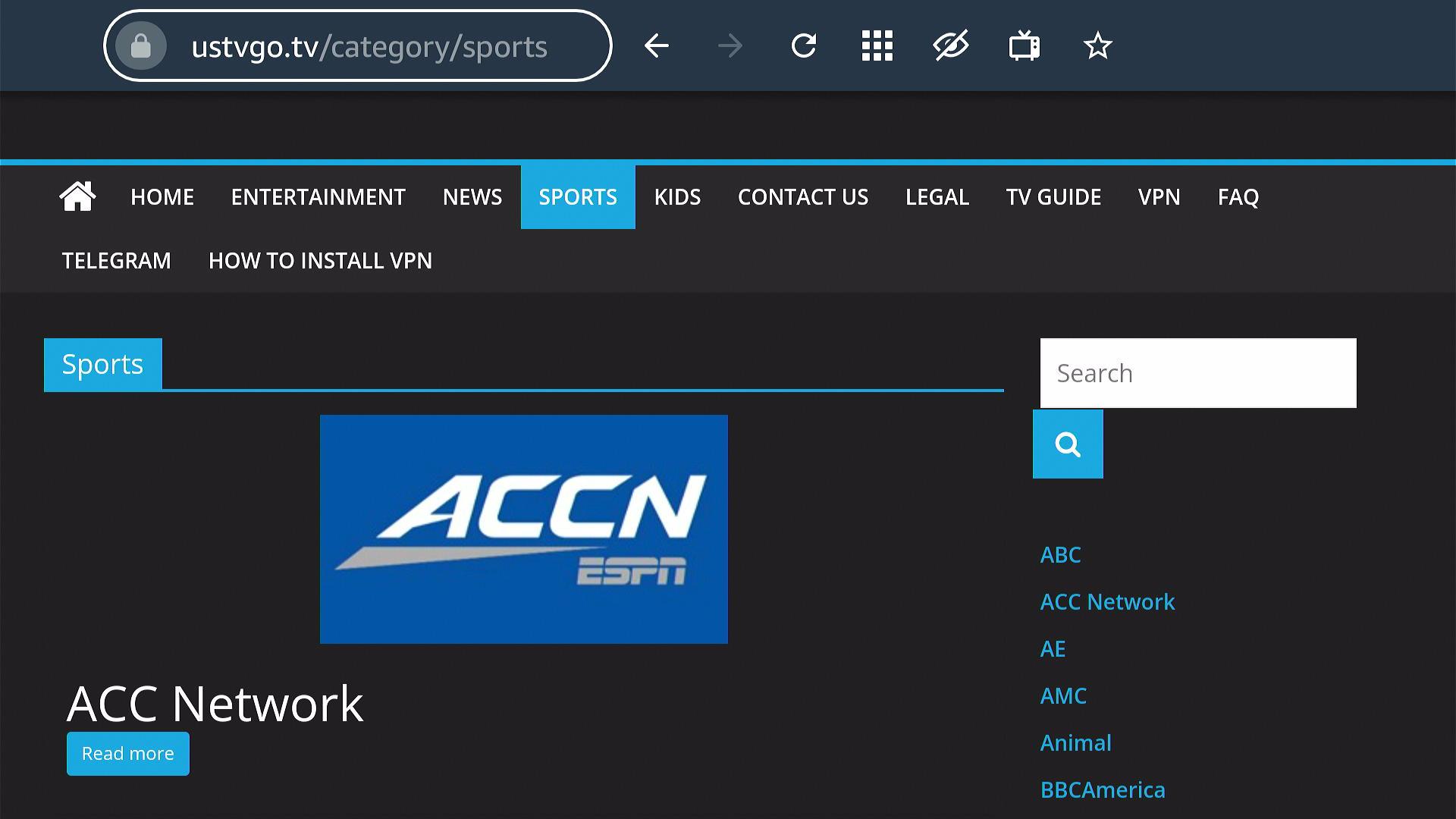
Task: Click the house icon in site menu
Action: [77, 196]
